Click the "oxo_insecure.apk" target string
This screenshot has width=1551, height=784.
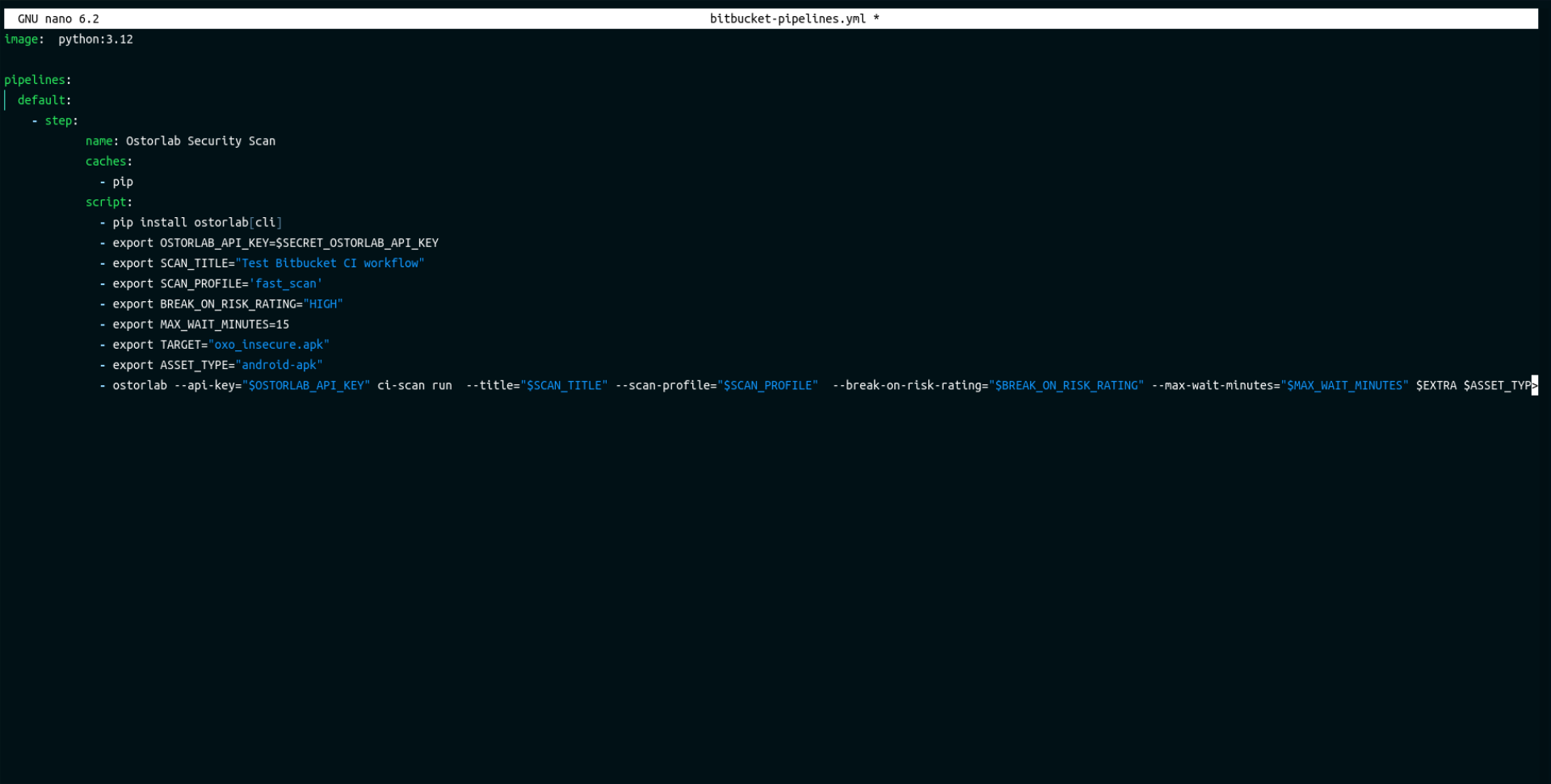[268, 345]
